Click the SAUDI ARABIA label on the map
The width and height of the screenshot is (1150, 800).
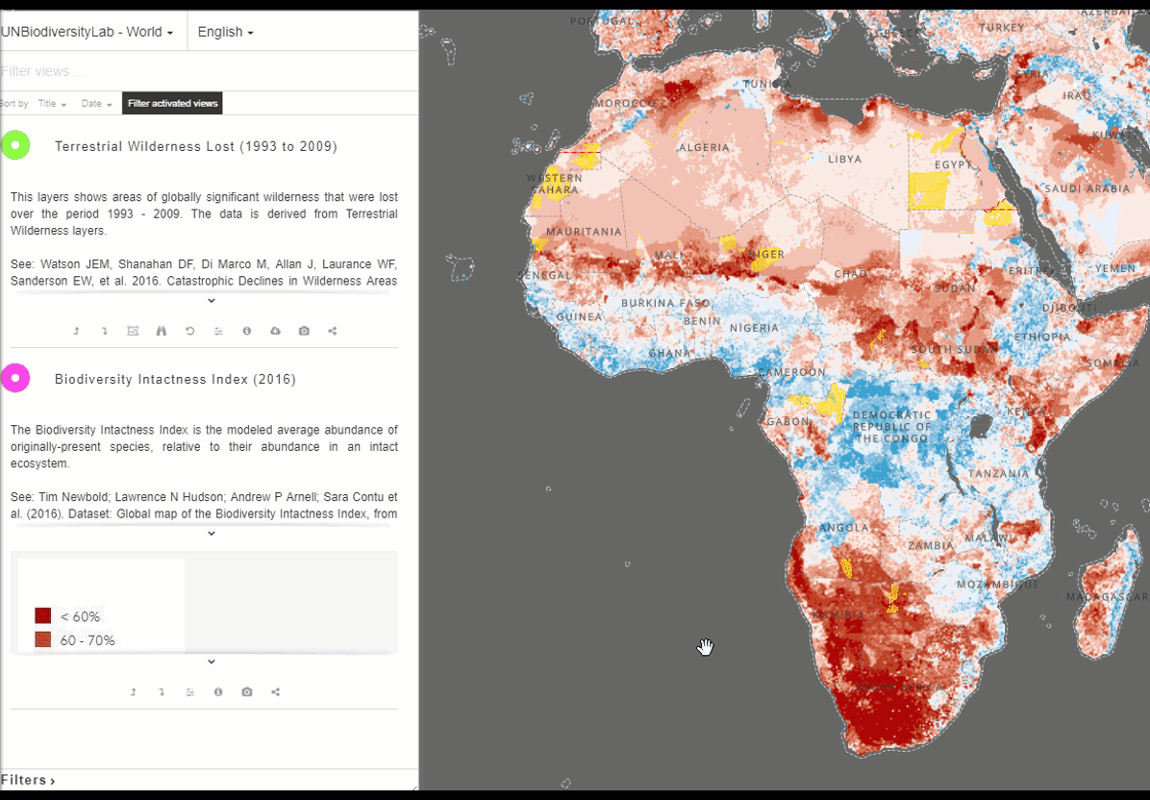tap(1087, 188)
